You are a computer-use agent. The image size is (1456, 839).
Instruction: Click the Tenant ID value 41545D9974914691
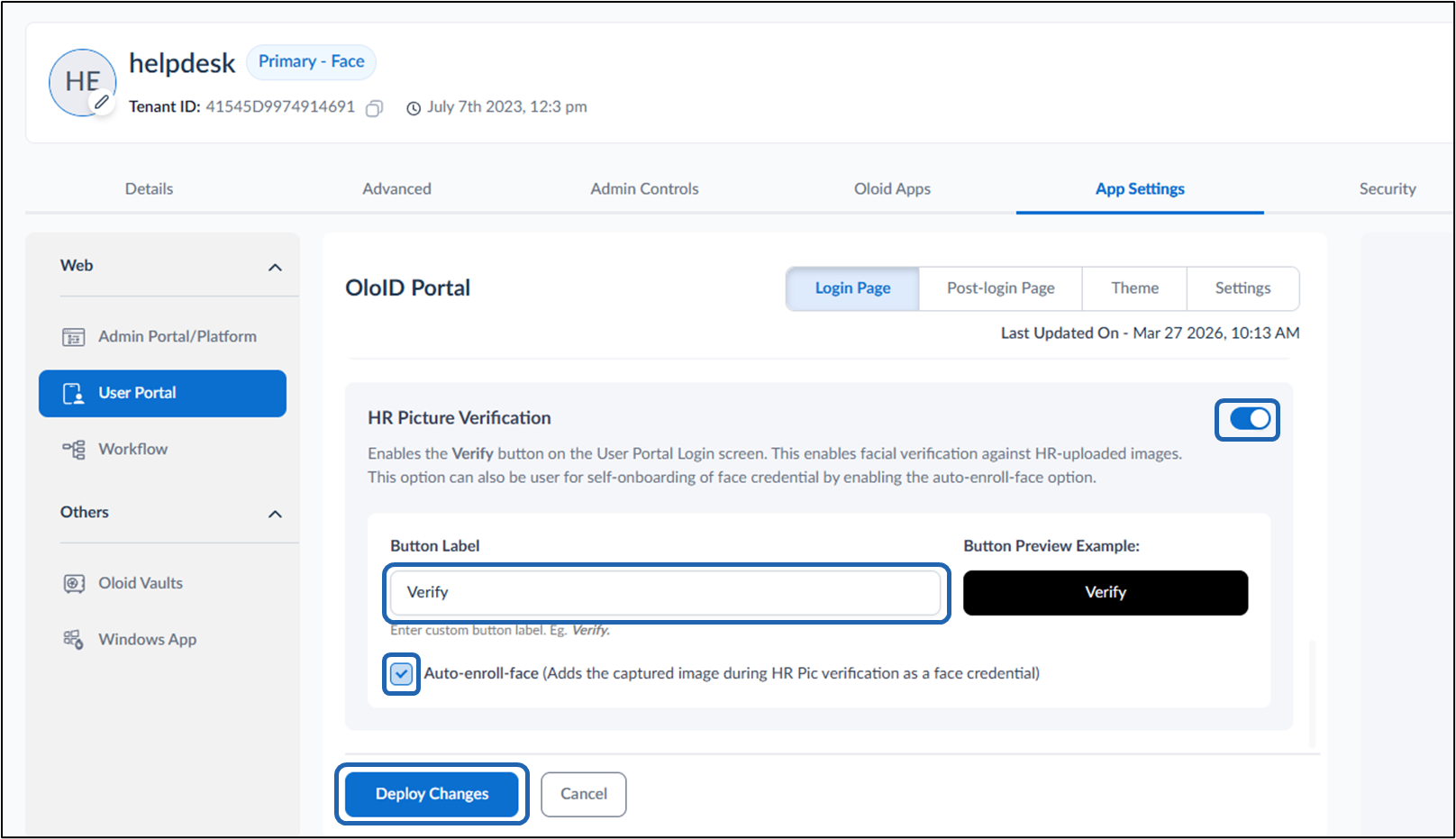click(x=280, y=107)
